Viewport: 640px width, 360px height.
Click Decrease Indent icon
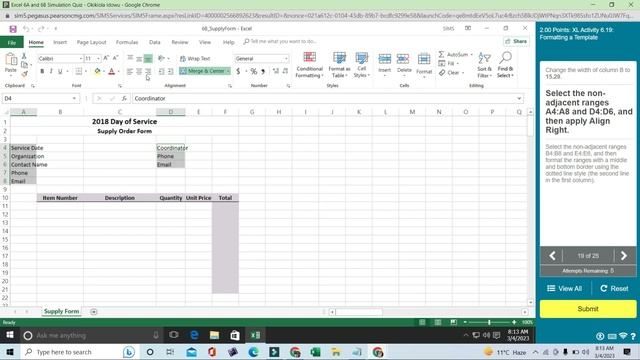[x=162, y=71]
